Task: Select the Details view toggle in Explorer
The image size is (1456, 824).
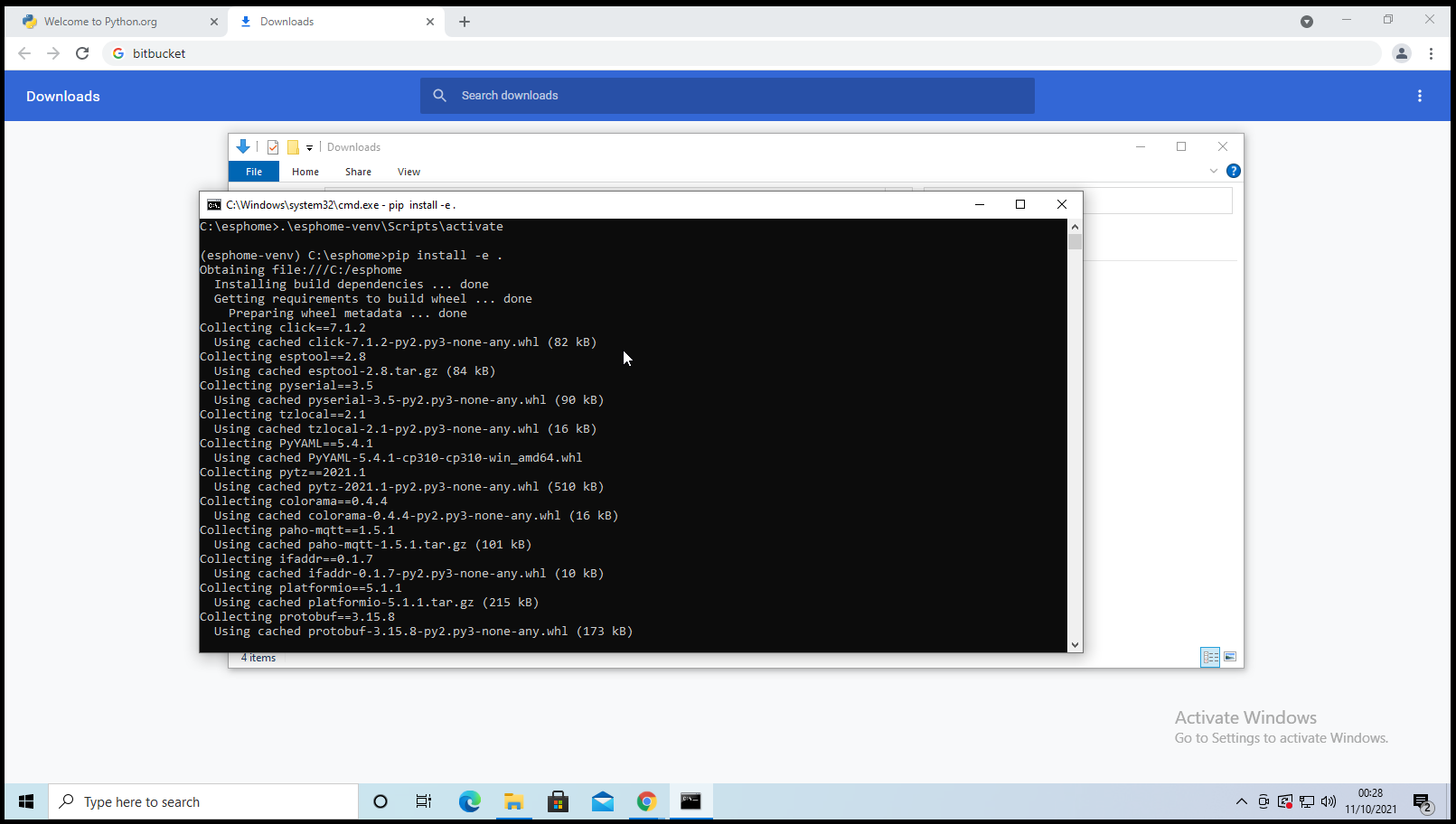Action: tap(1210, 657)
